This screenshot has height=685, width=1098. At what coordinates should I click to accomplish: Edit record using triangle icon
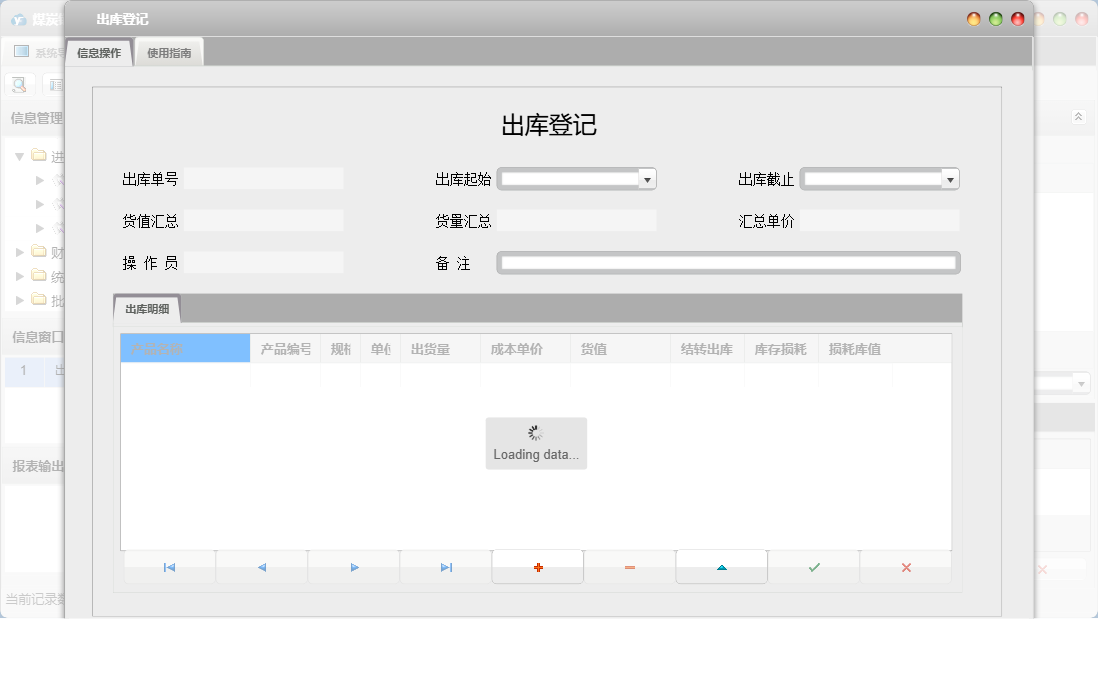[721, 566]
